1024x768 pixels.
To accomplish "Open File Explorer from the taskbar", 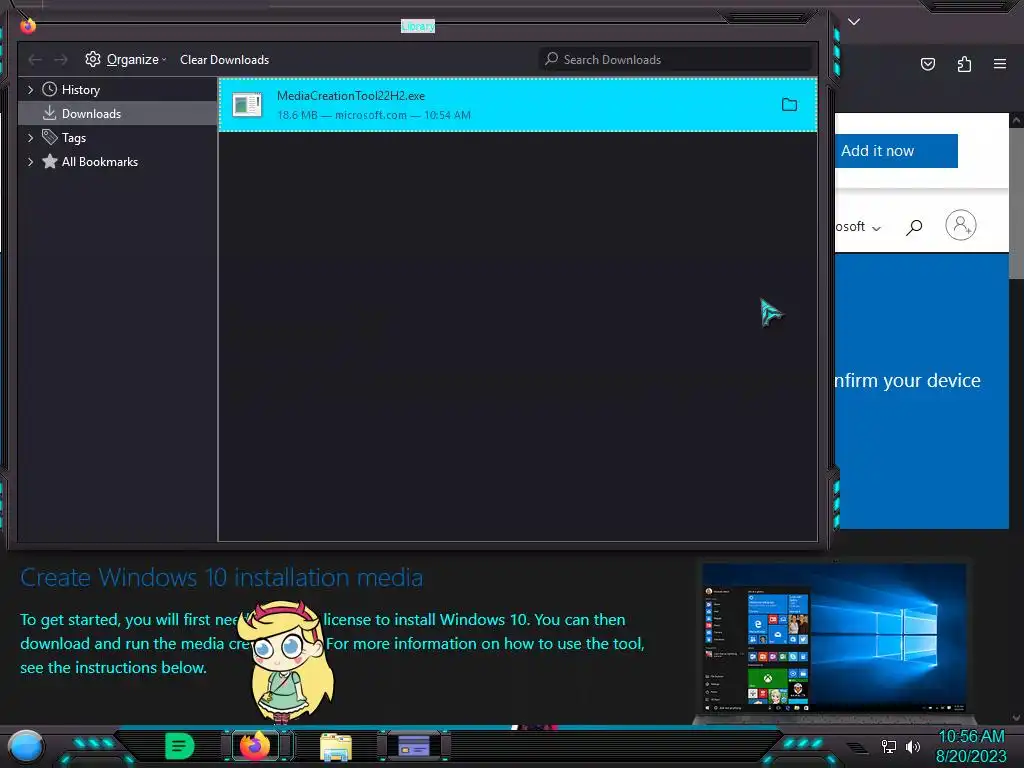I will coord(336,747).
